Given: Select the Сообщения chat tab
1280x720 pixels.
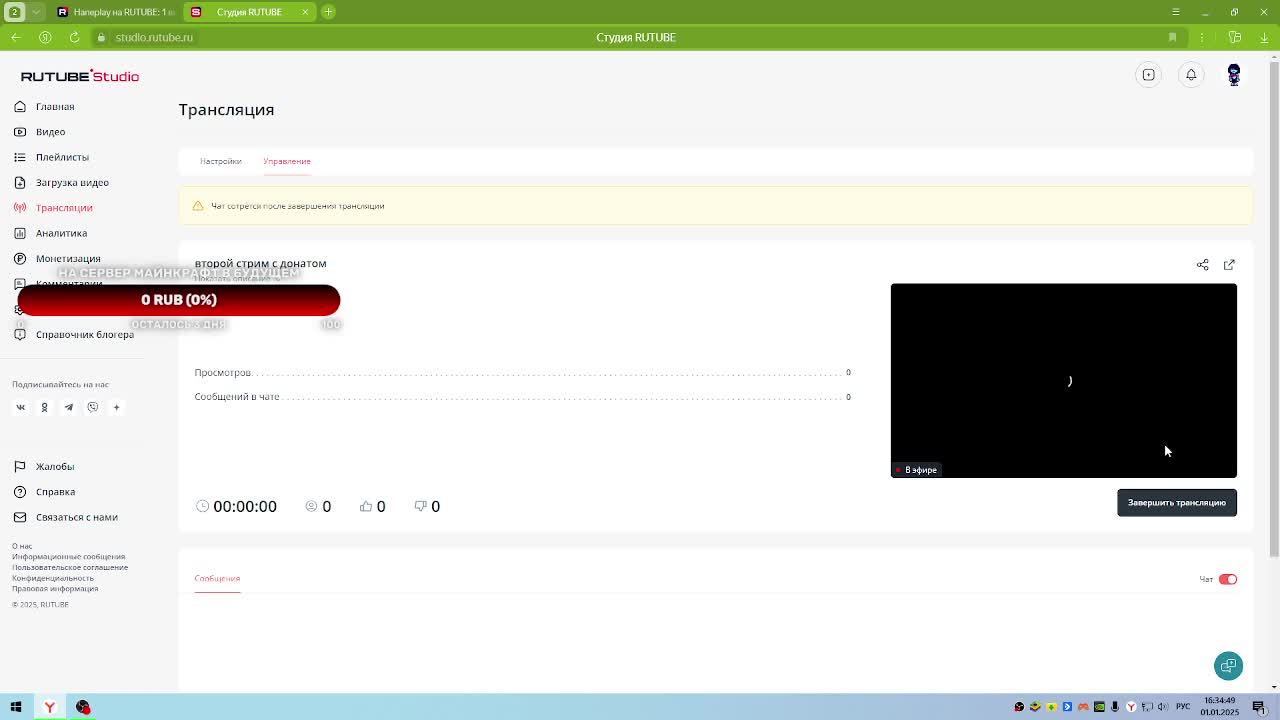Looking at the screenshot, I should point(217,578).
